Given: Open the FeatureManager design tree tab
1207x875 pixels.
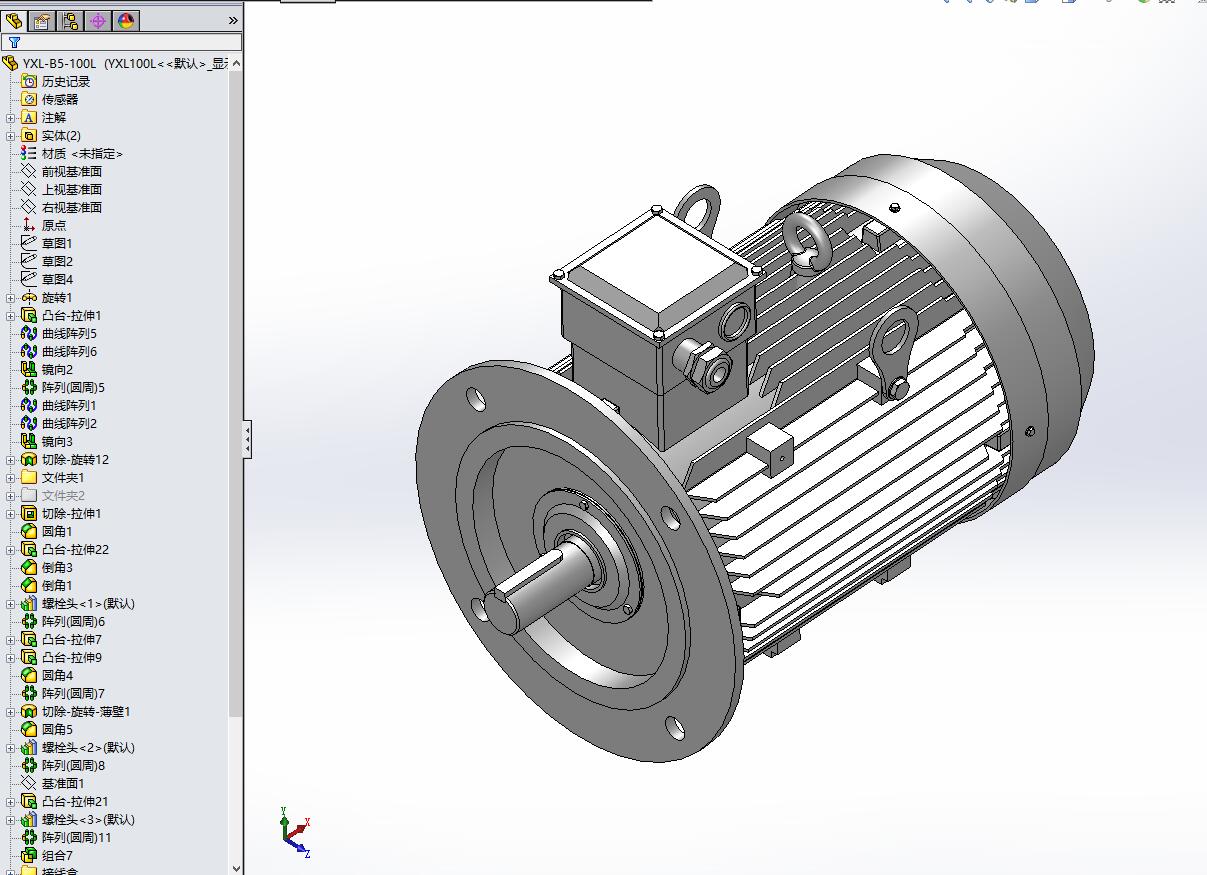Looking at the screenshot, I should tap(14, 20).
